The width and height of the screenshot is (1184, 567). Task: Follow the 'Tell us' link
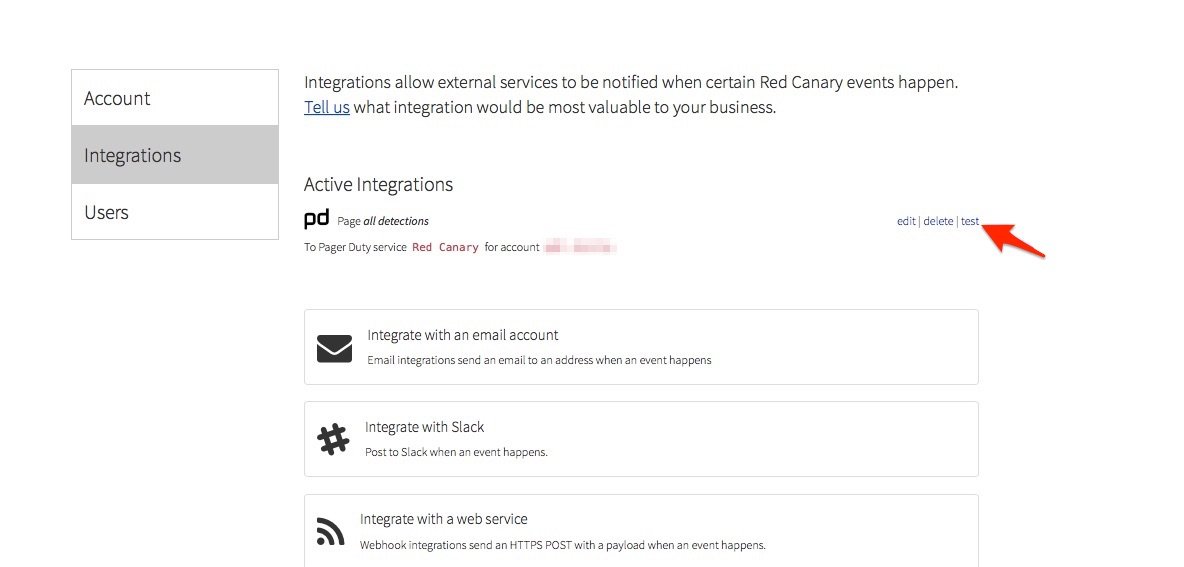(327, 107)
